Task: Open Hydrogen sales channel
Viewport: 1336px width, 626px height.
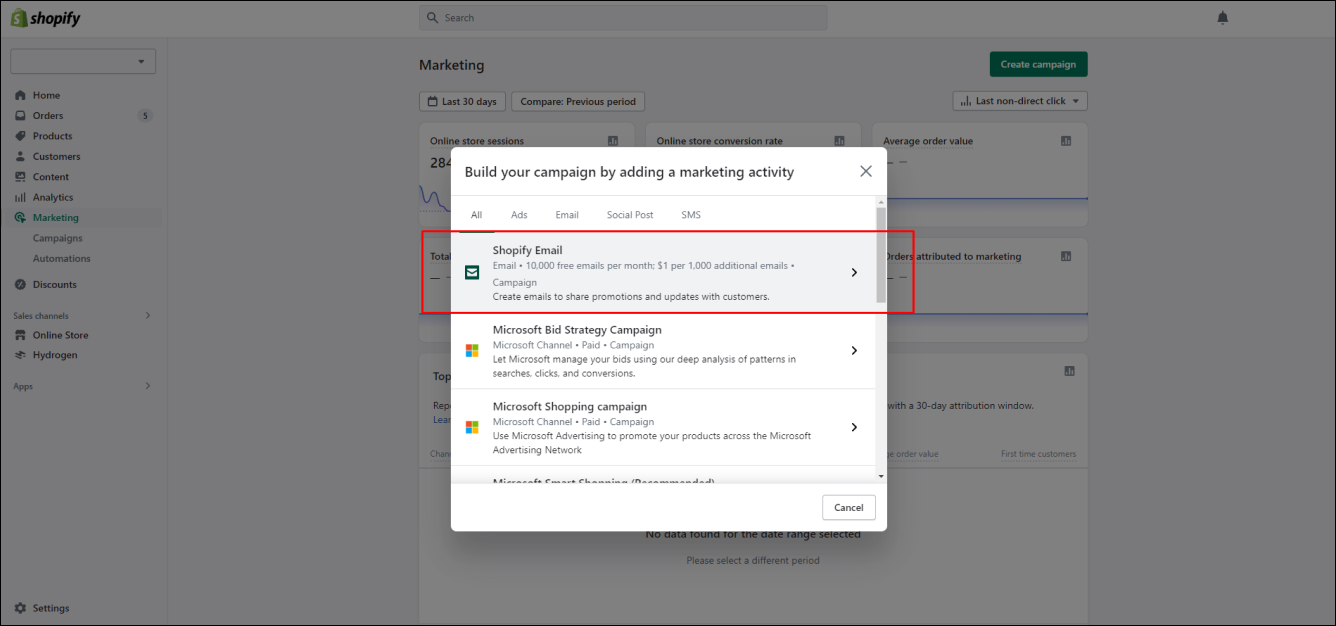Action: click(x=55, y=355)
